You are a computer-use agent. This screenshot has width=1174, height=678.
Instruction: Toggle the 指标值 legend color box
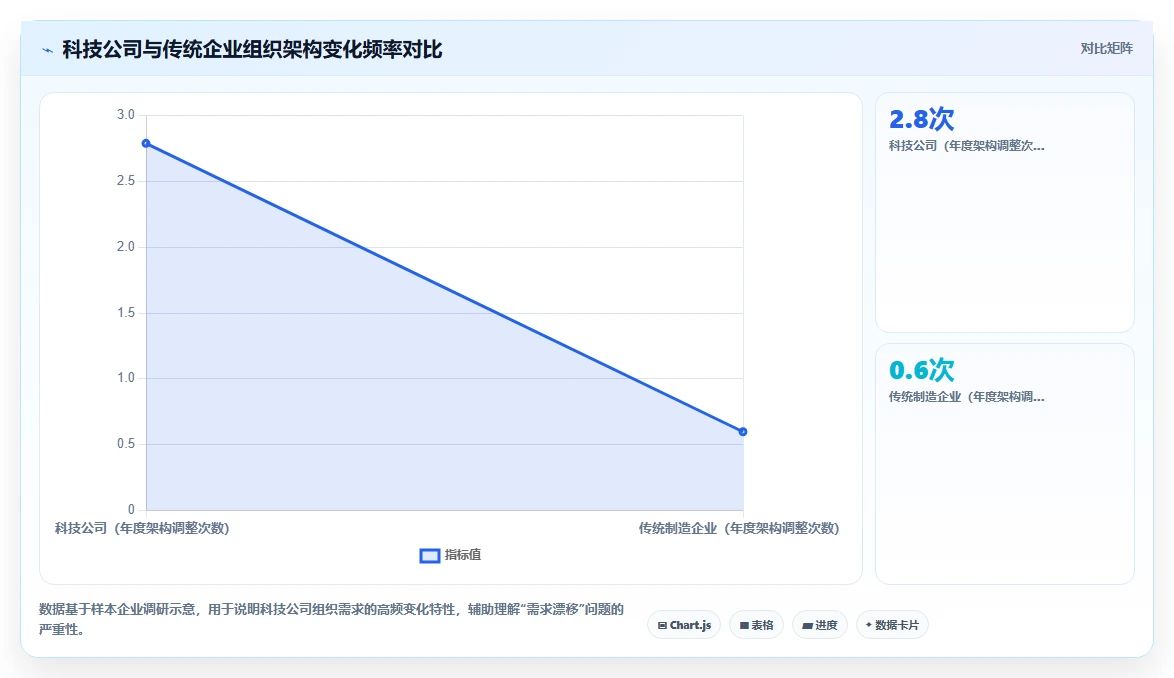click(430, 555)
